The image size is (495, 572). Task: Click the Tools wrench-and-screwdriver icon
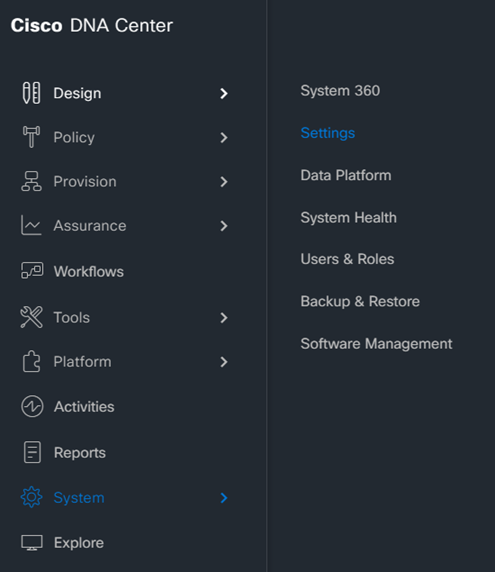[x=31, y=317]
